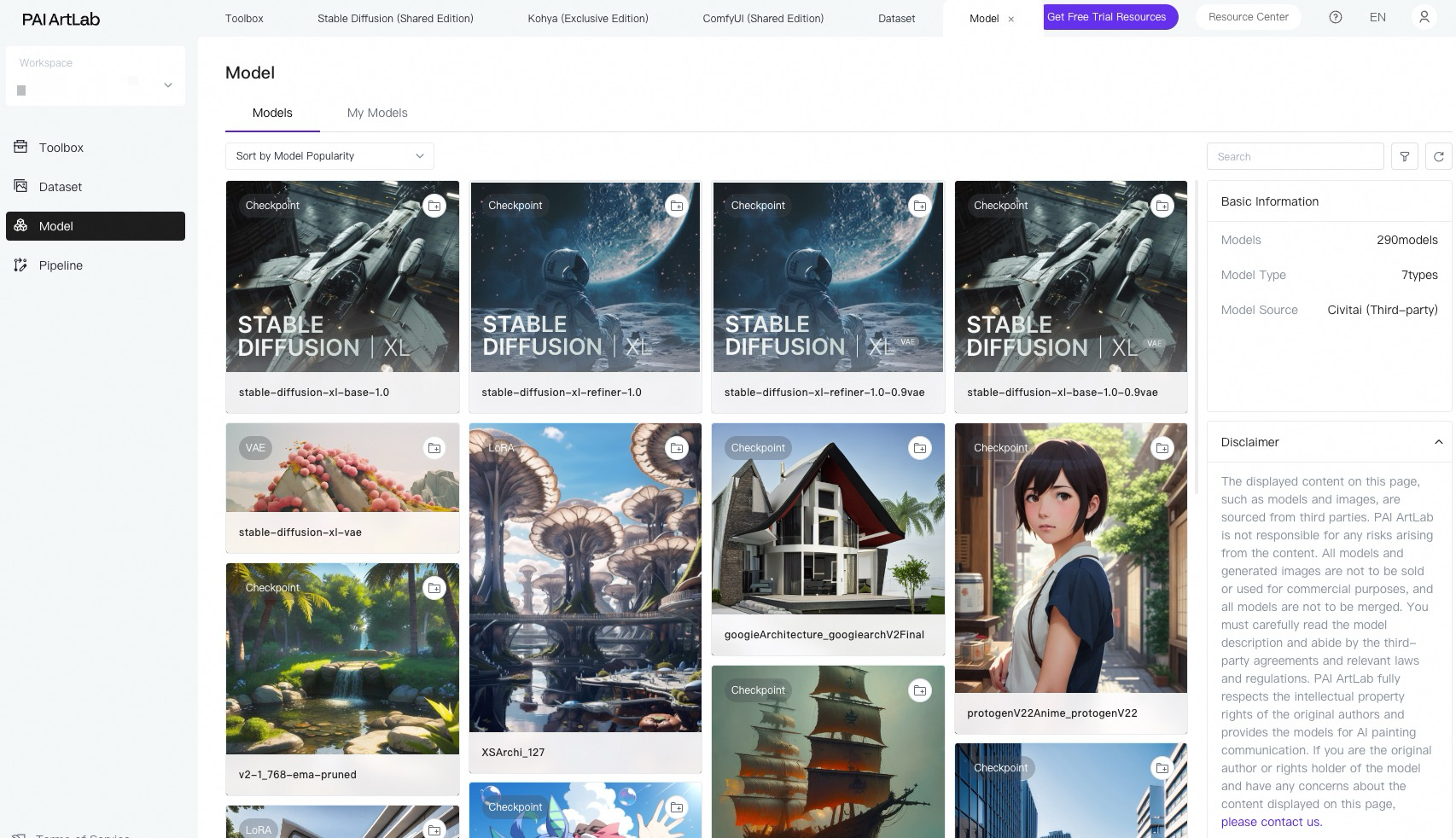
Task: Open the Workspace selector dropdown
Action: [x=96, y=76]
